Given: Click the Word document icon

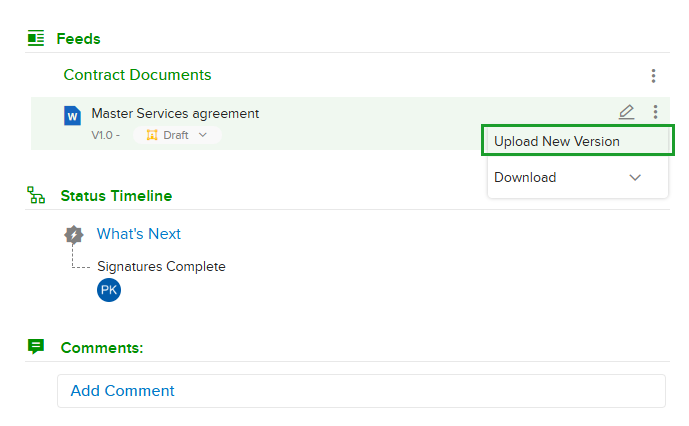Looking at the screenshot, I should tap(72, 116).
